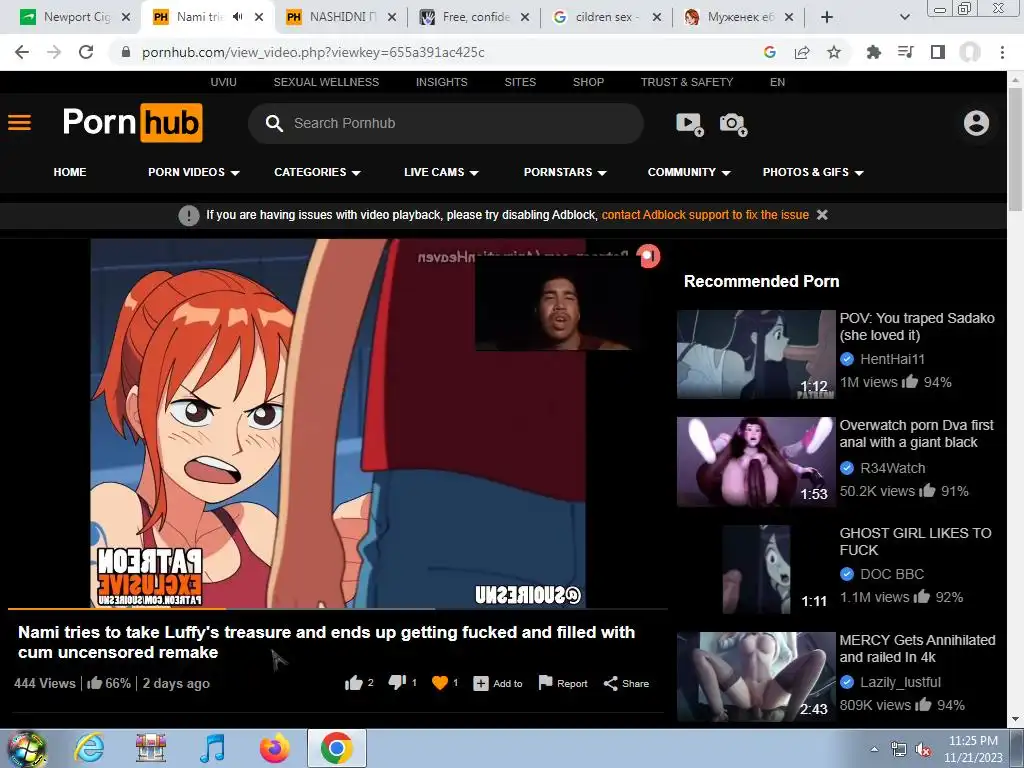Close the Newport tab
The height and width of the screenshot is (768, 1024).
click(x=126, y=17)
